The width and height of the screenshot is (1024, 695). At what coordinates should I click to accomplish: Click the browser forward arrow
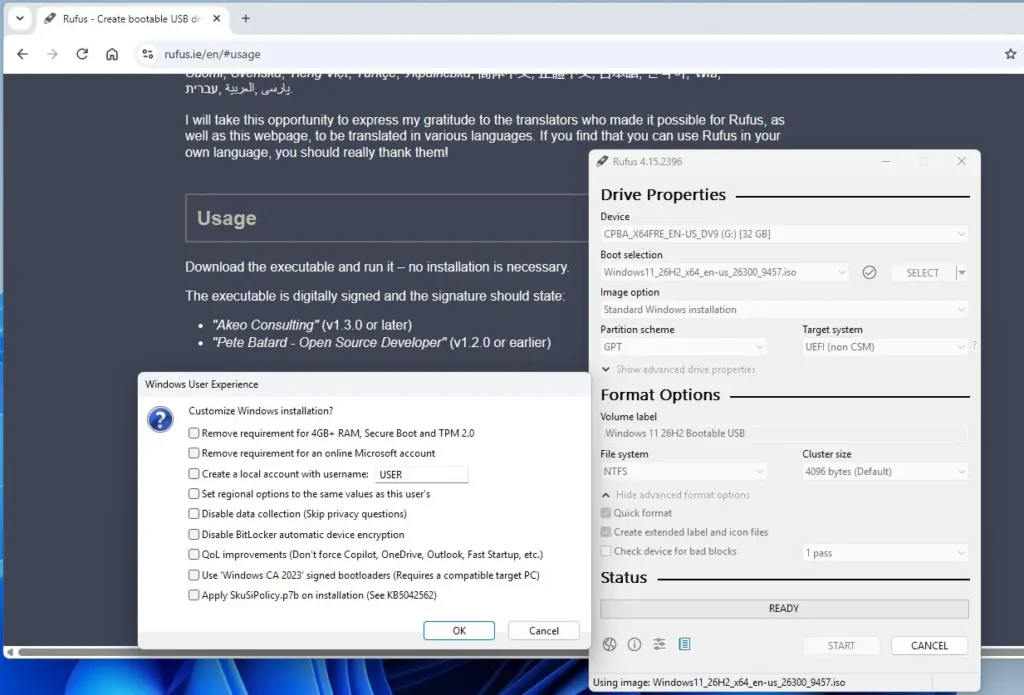tap(52, 54)
